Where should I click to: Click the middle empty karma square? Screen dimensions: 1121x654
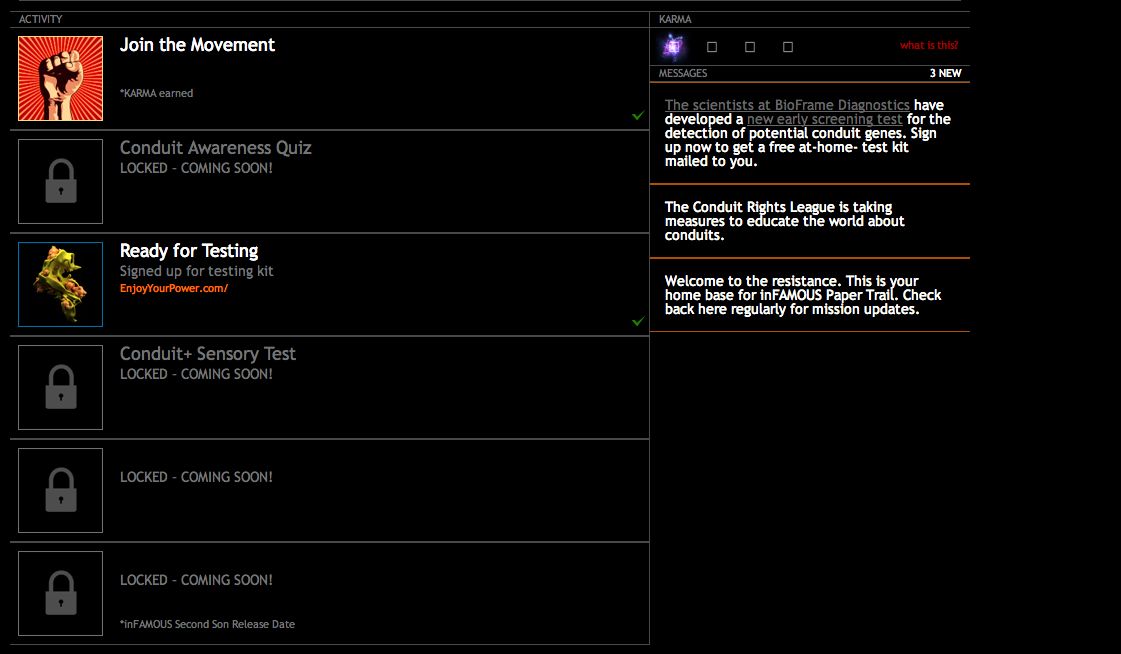coord(750,47)
